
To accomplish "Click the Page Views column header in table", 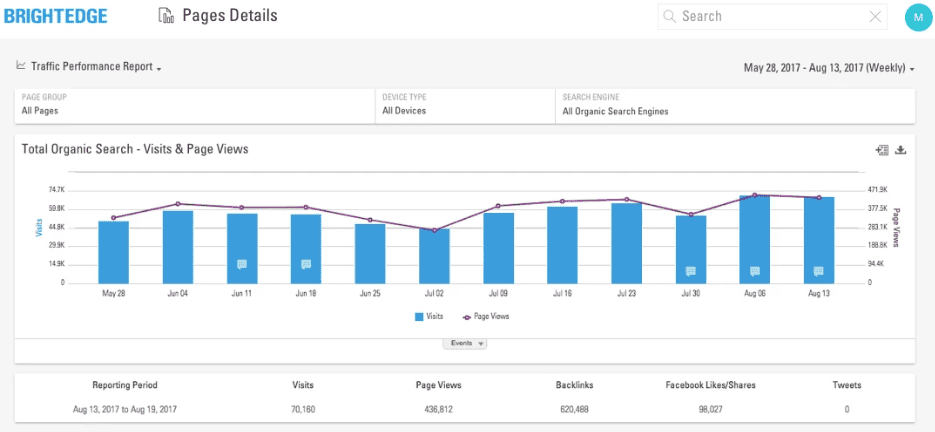I will pyautogui.click(x=438, y=385).
